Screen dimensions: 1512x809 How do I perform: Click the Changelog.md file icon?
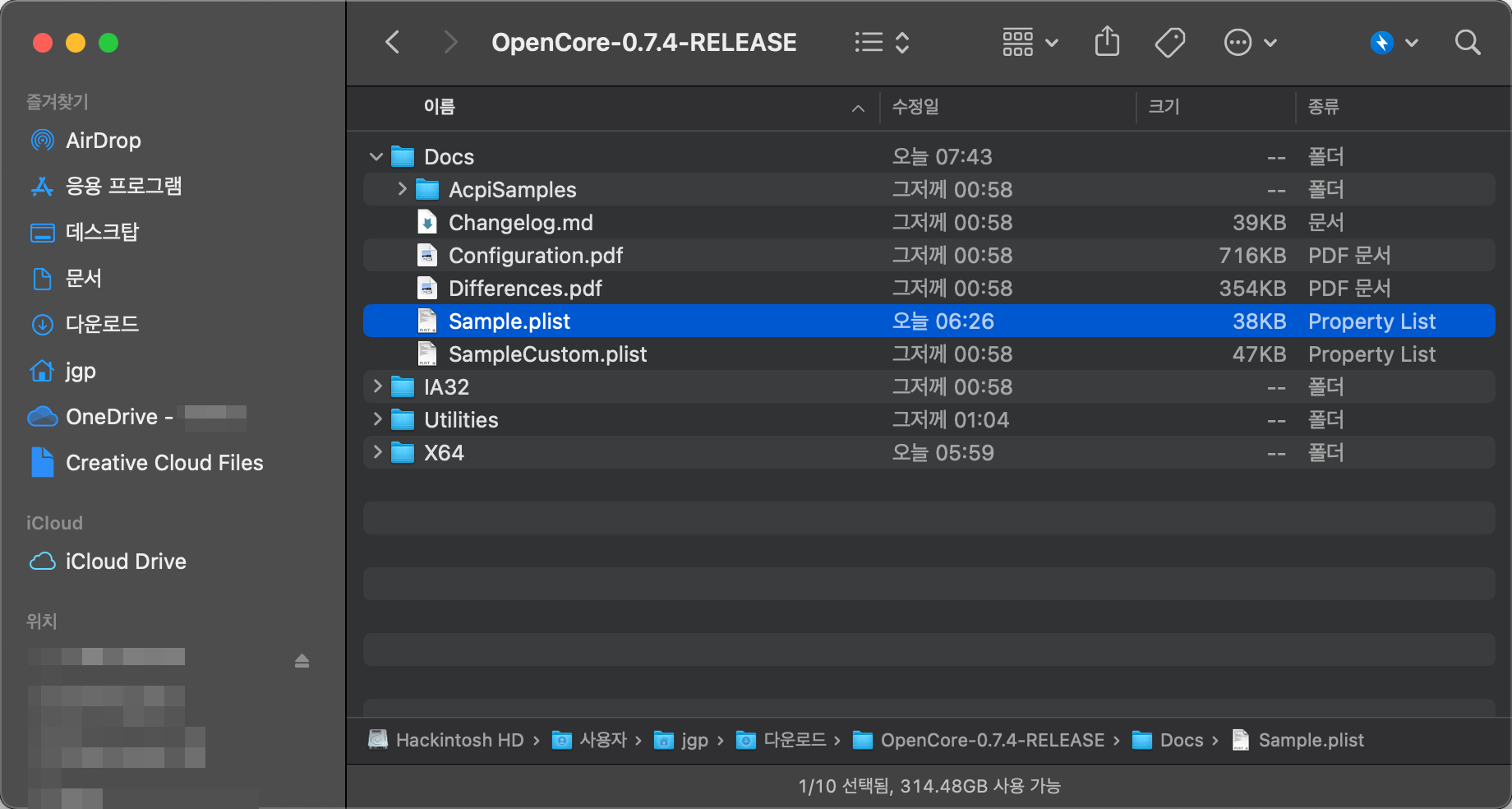tap(426, 222)
